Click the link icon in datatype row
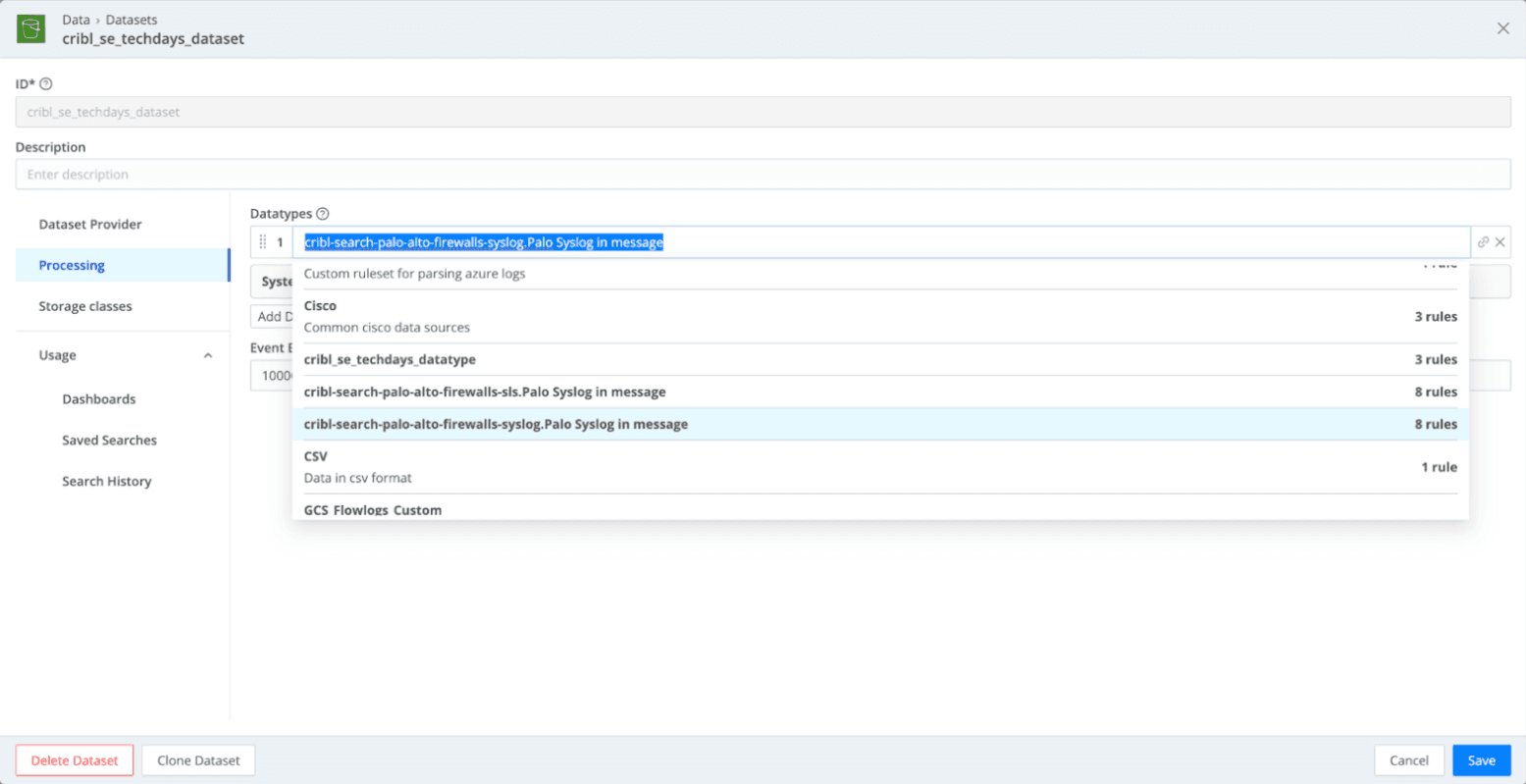The width and height of the screenshot is (1526, 784). point(1482,242)
